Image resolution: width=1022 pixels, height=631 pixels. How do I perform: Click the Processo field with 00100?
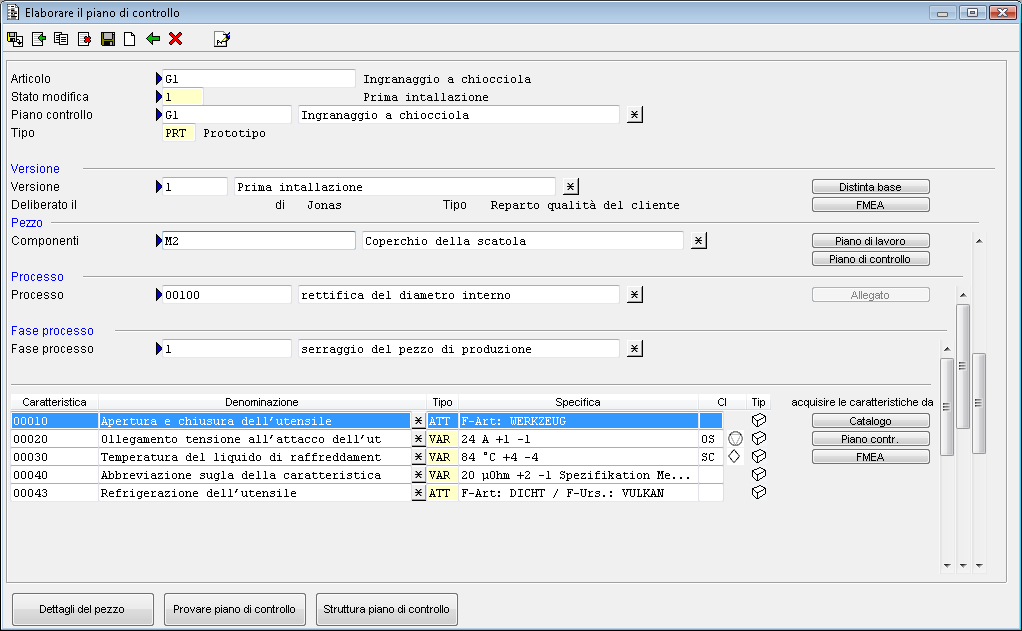(226, 295)
